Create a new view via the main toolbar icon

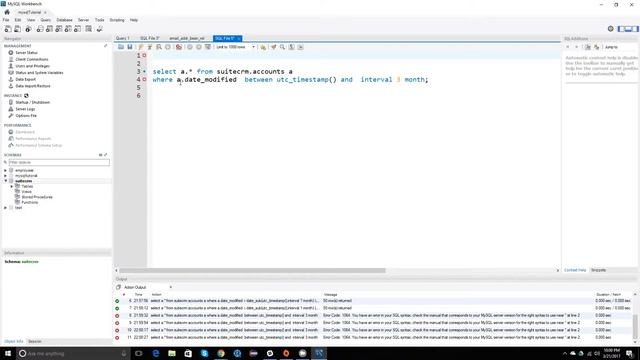pyautogui.click(x=59, y=29)
